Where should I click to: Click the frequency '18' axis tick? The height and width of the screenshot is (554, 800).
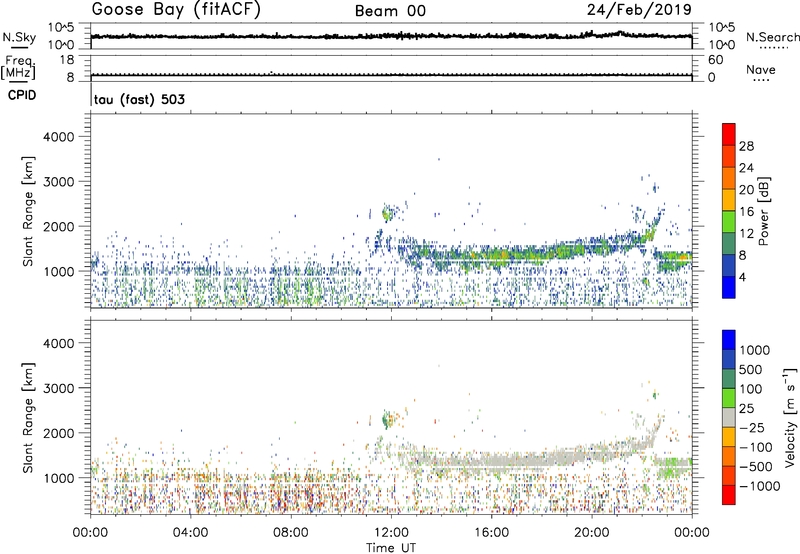pos(67,60)
